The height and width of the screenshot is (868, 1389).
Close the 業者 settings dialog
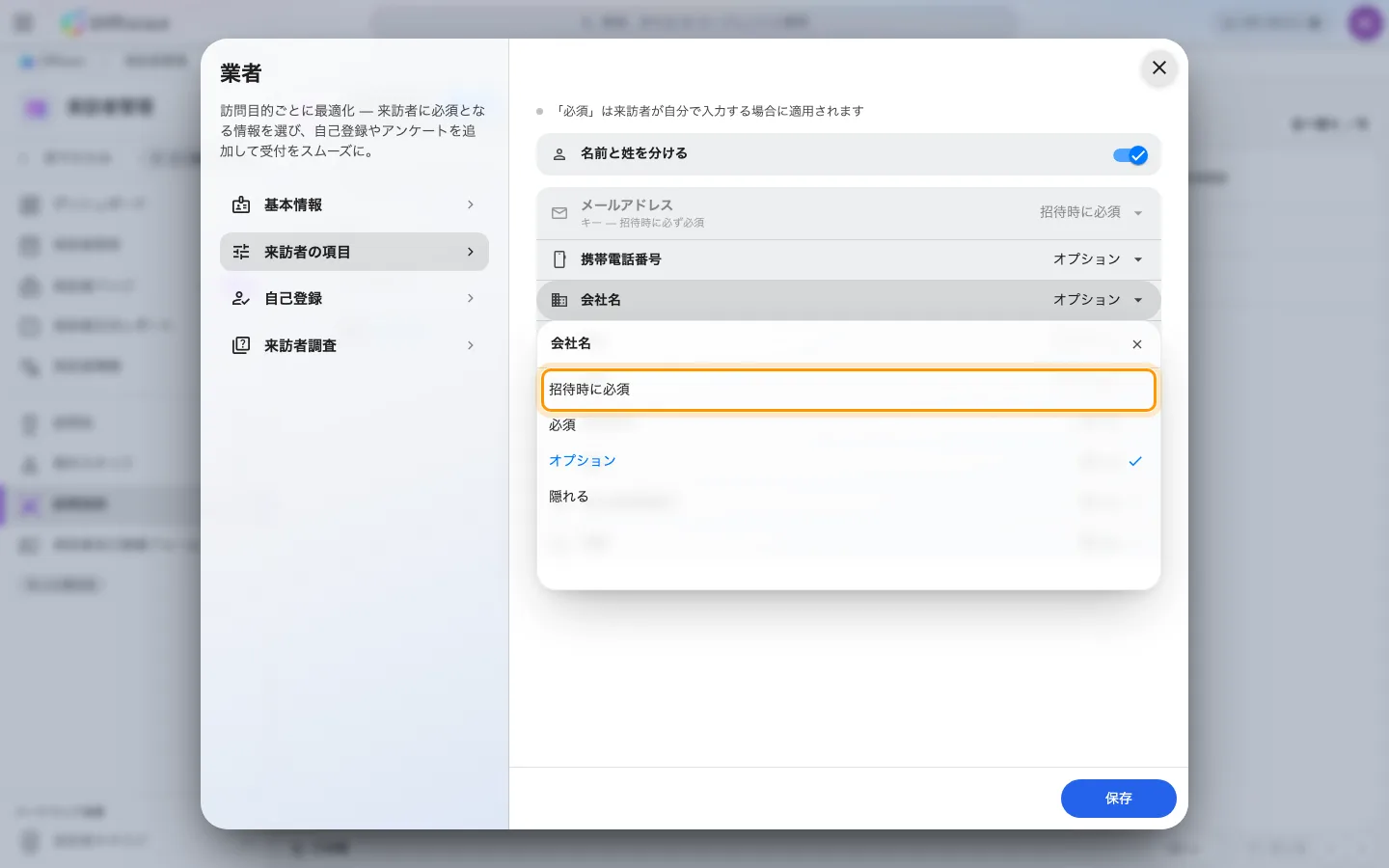[1159, 68]
